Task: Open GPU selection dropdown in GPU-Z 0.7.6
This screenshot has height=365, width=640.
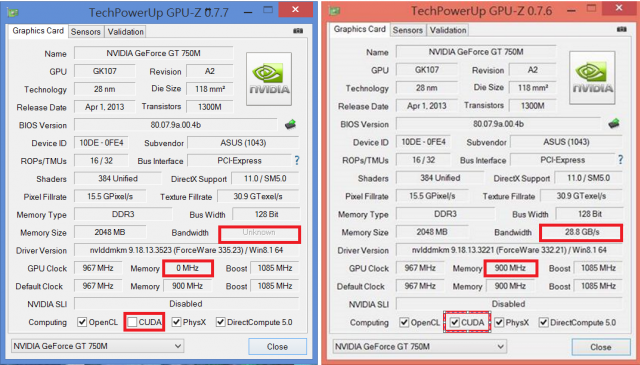Action: click(420, 347)
